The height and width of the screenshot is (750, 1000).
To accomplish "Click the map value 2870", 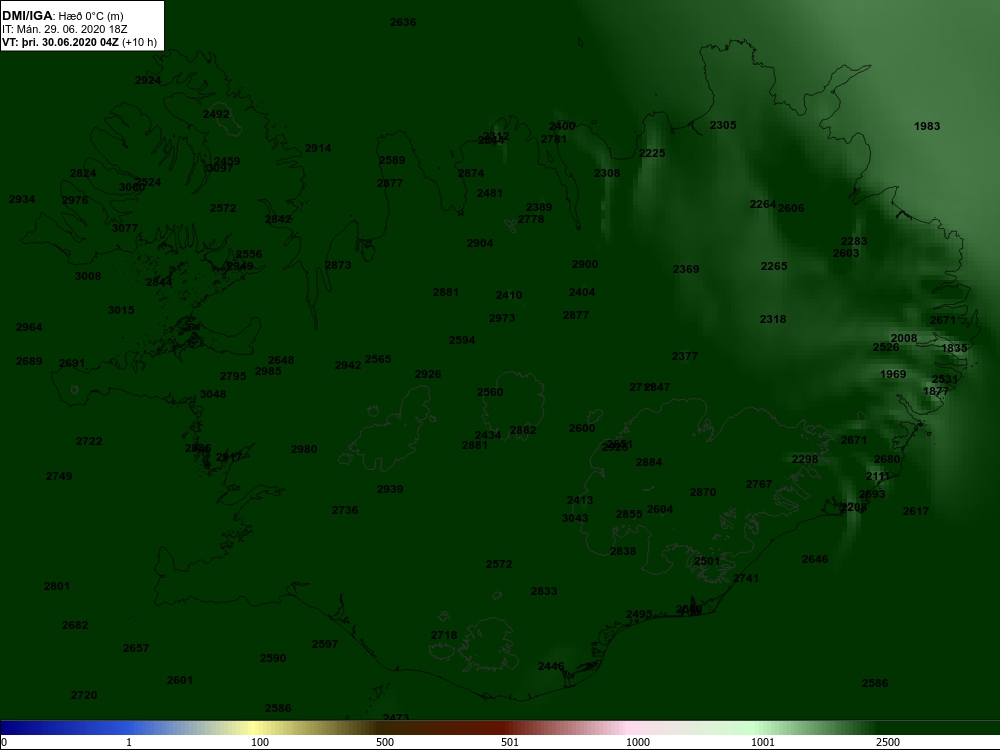I will tap(703, 492).
